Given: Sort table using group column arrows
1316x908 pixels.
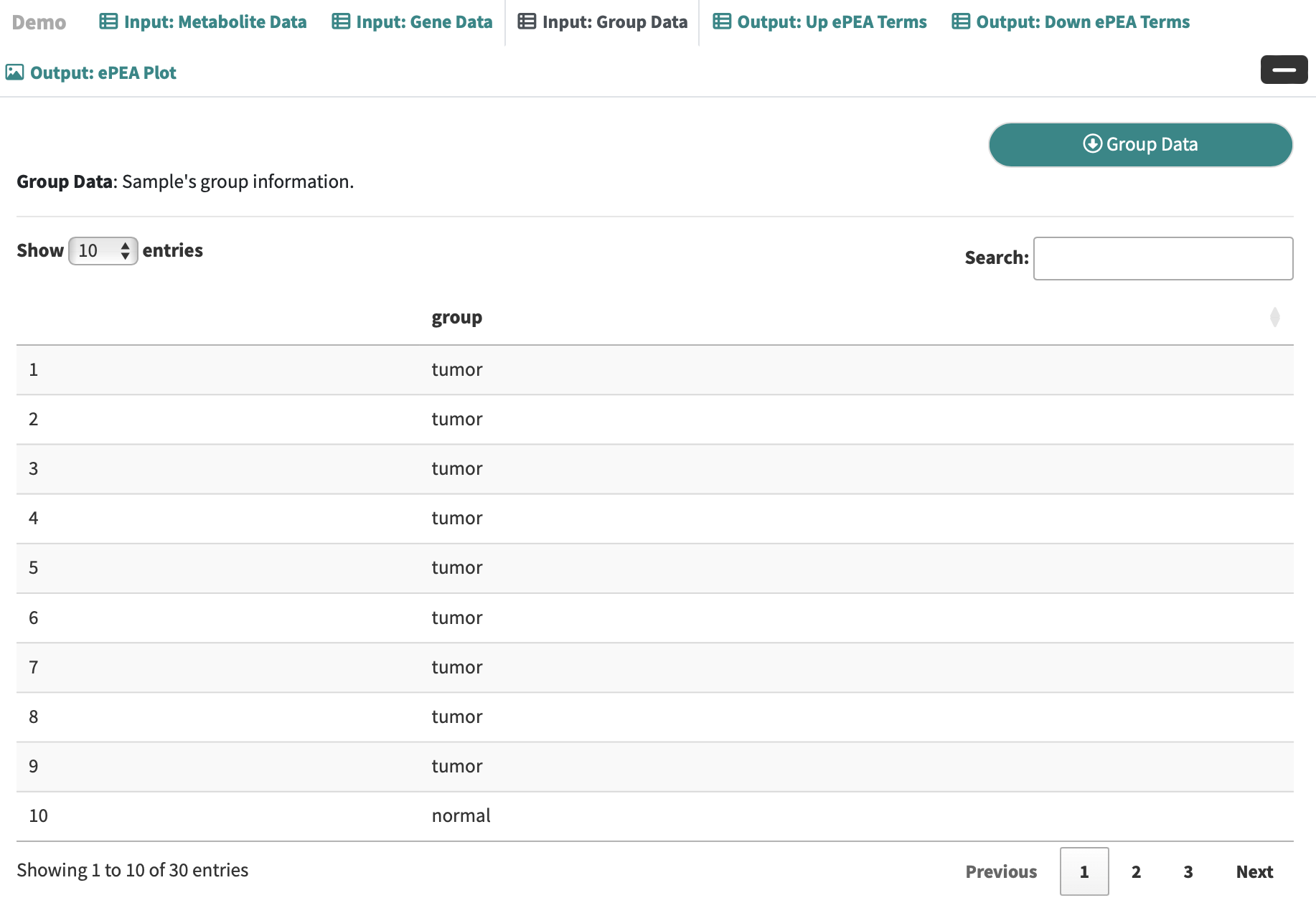Looking at the screenshot, I should [1274, 317].
